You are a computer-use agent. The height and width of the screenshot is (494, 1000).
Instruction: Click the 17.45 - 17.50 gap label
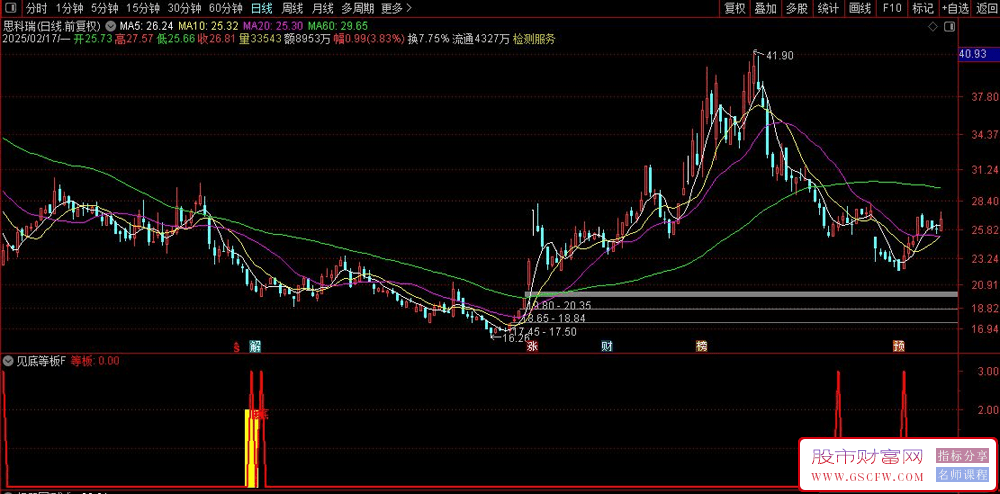(544, 331)
